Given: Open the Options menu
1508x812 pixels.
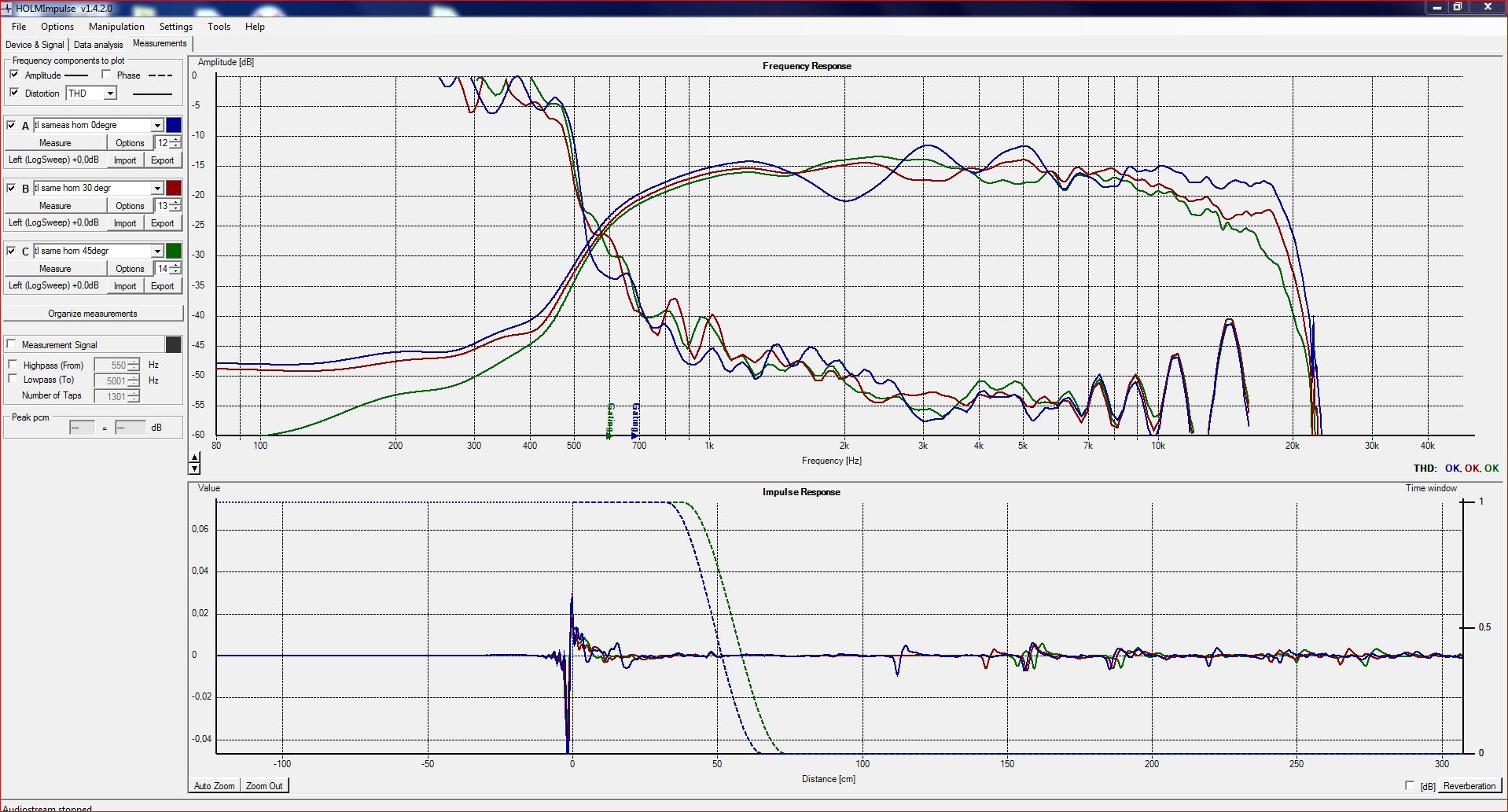Looking at the screenshot, I should click(57, 26).
